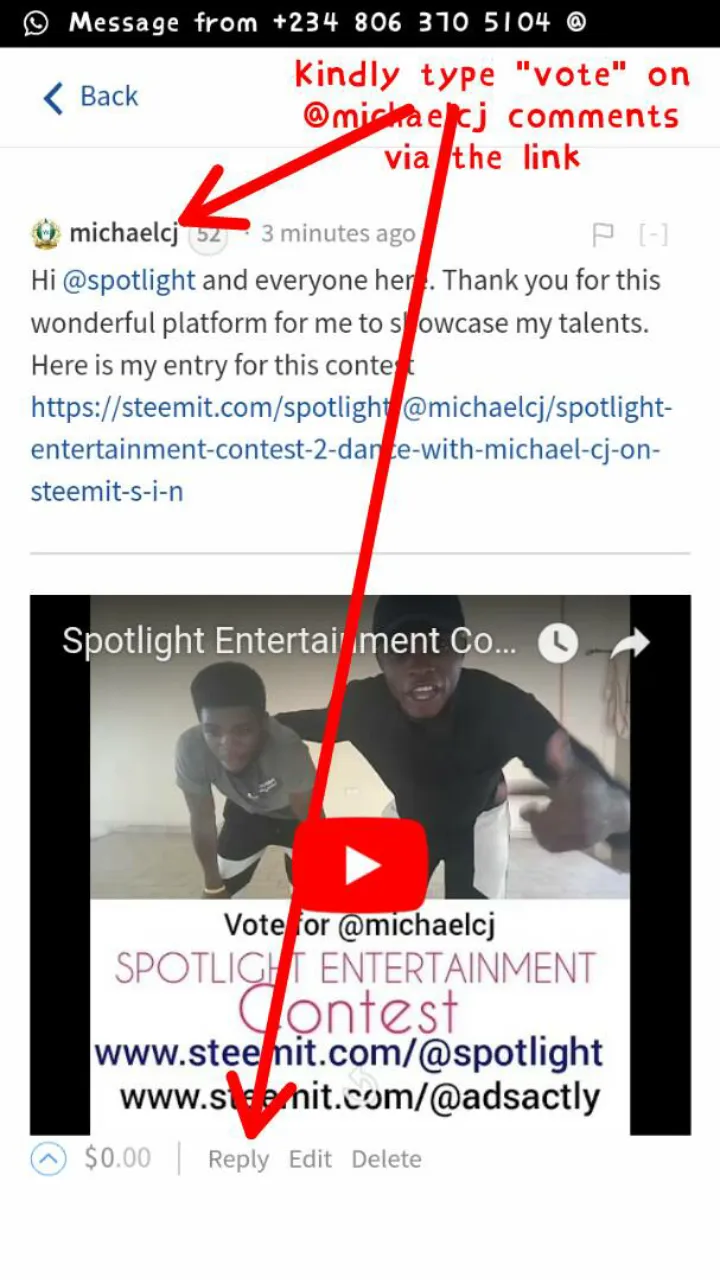Viewport: 720px width, 1280px height.
Task: Open the WhatsApp message notification banner
Action: click(x=360, y=23)
